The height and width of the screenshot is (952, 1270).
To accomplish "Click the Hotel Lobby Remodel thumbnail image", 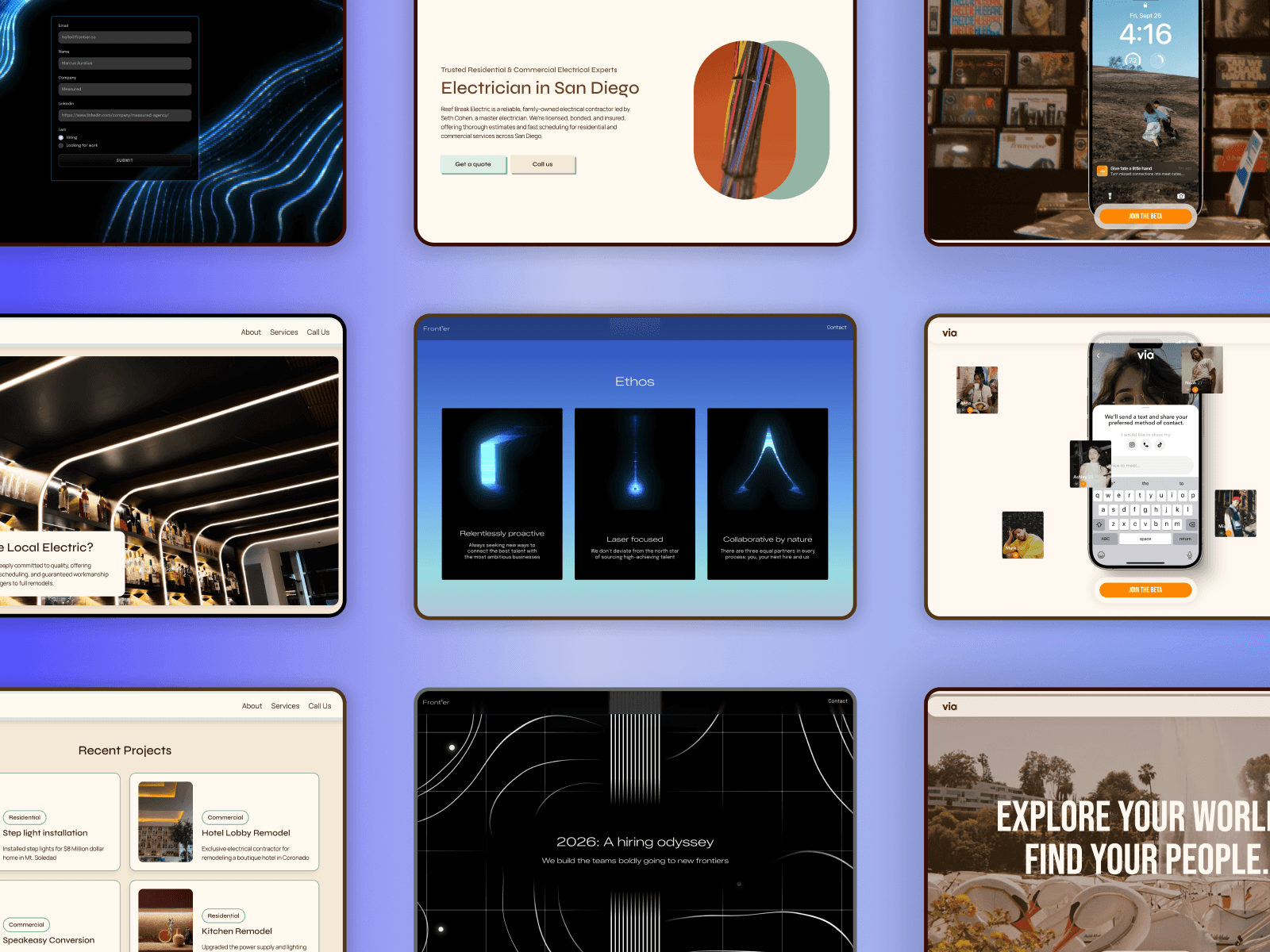I will point(166,822).
